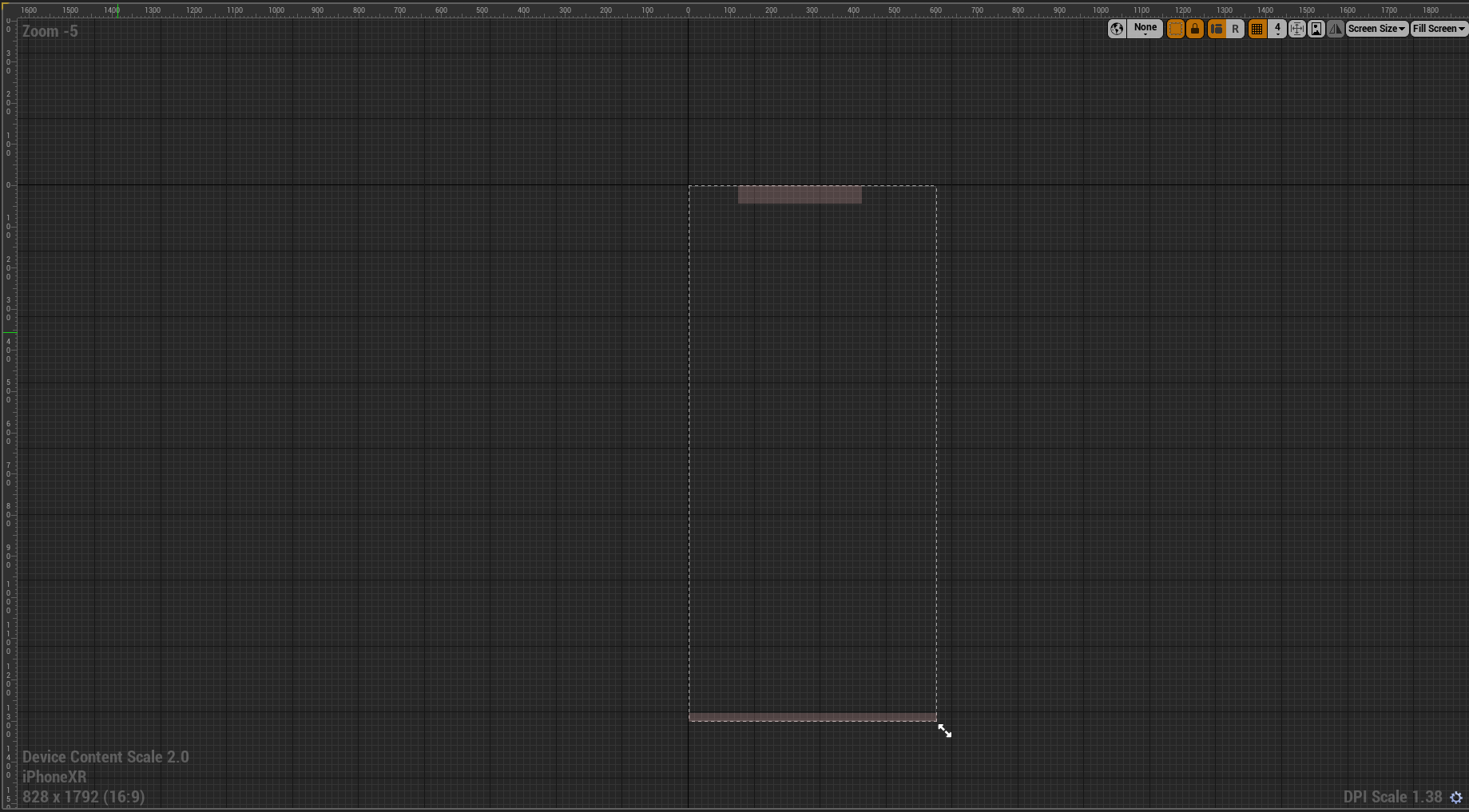Open the Screen Size dropdown

(x=1377, y=29)
